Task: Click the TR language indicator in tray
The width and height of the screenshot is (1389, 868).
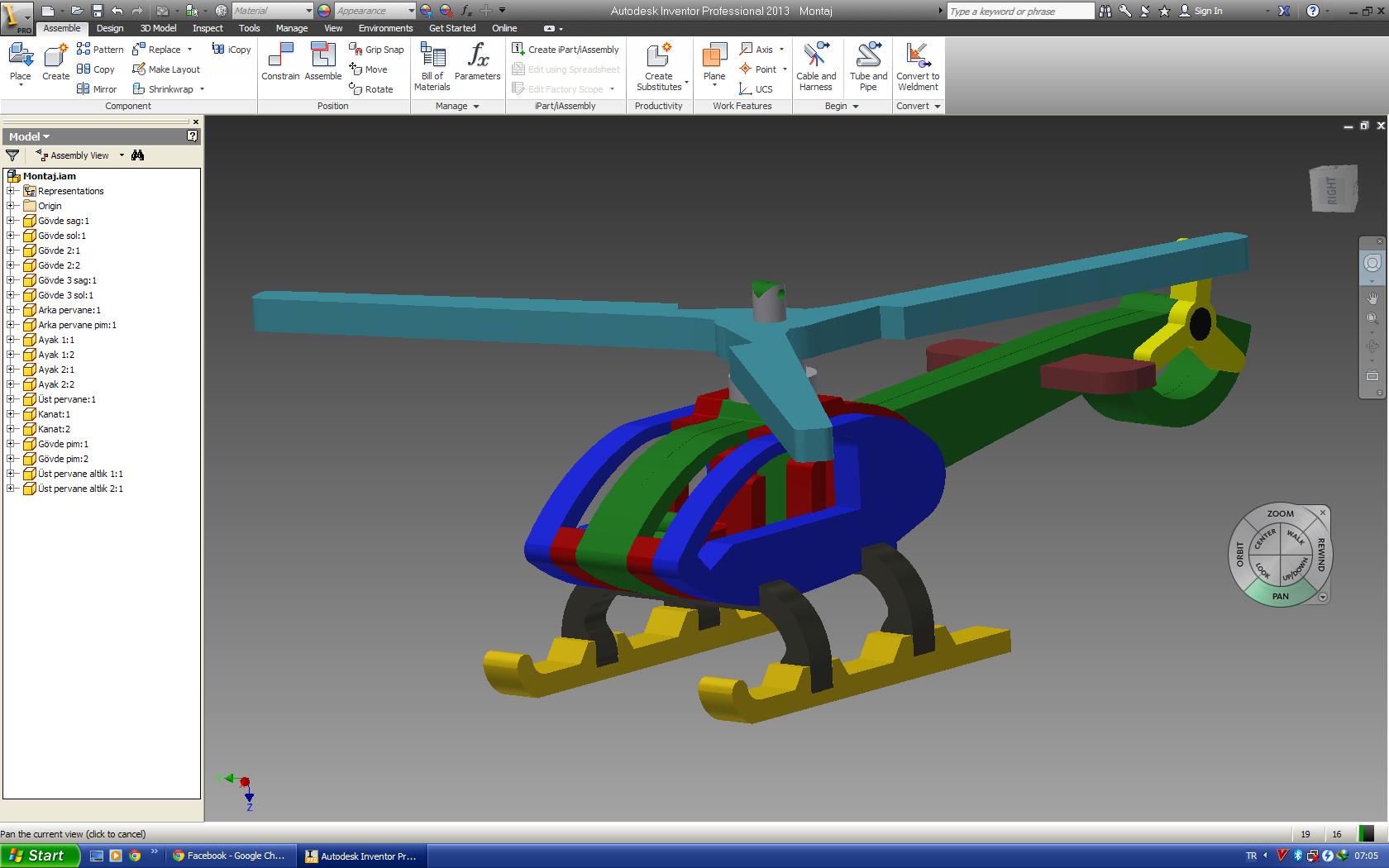Action: coord(1251,856)
